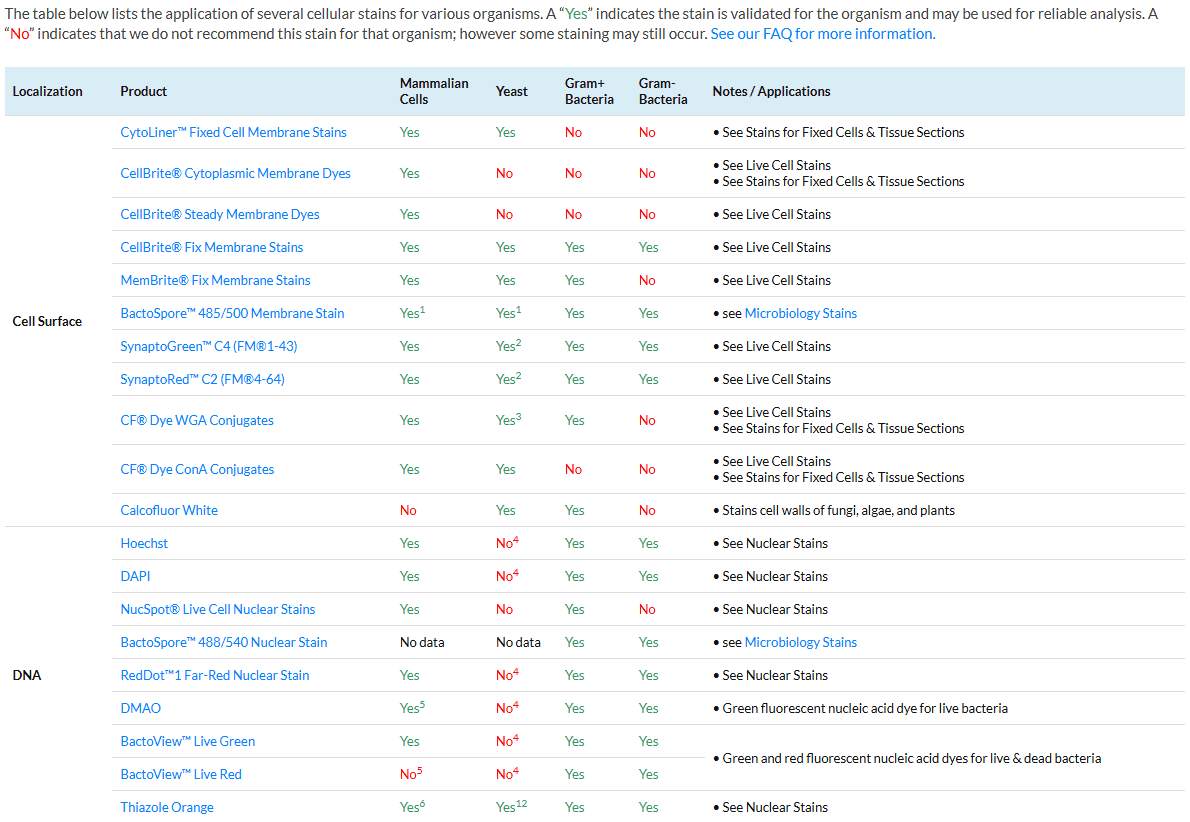1190x822 pixels.
Task: Open the DMAO product link
Action: point(140,708)
